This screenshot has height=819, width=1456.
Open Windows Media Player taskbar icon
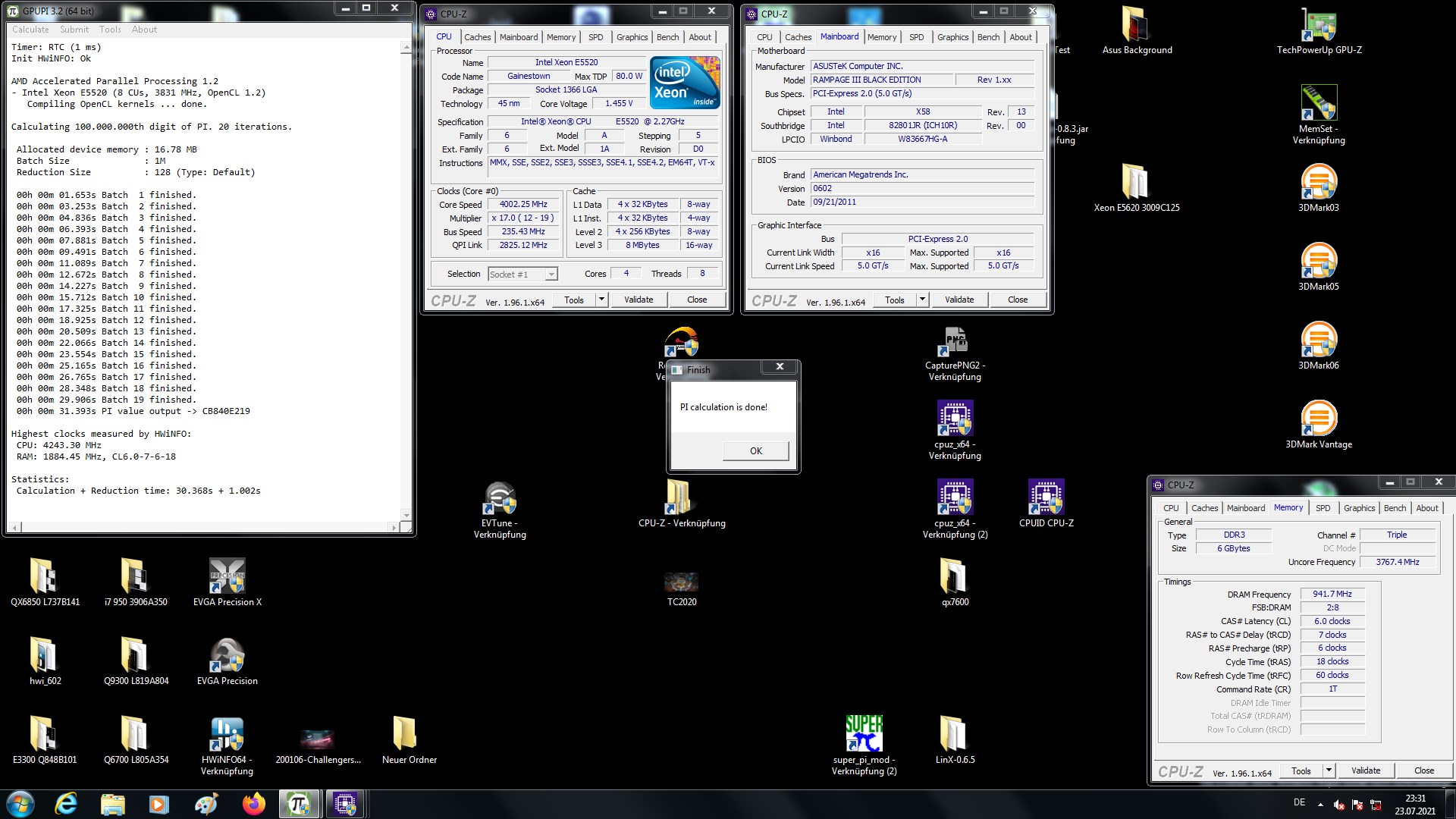point(158,804)
